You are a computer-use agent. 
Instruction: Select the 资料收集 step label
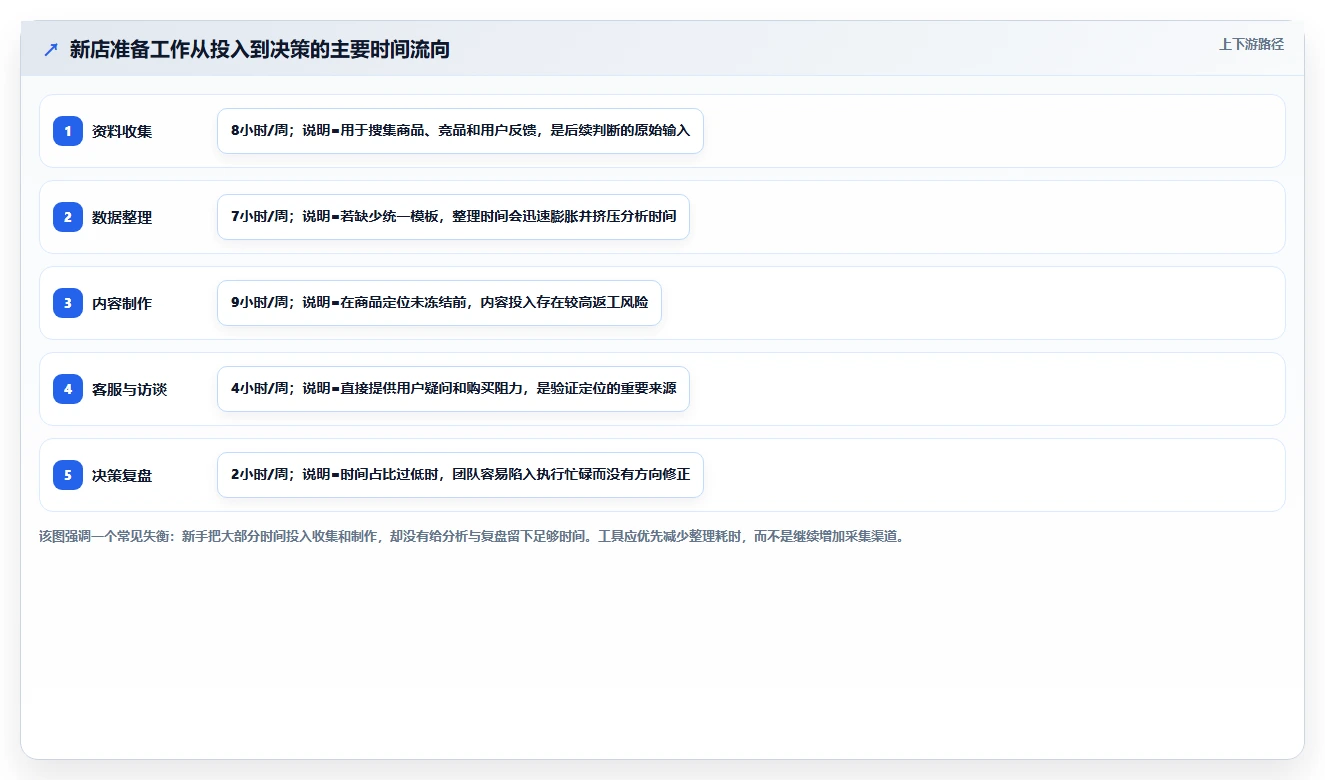[x=122, y=131]
